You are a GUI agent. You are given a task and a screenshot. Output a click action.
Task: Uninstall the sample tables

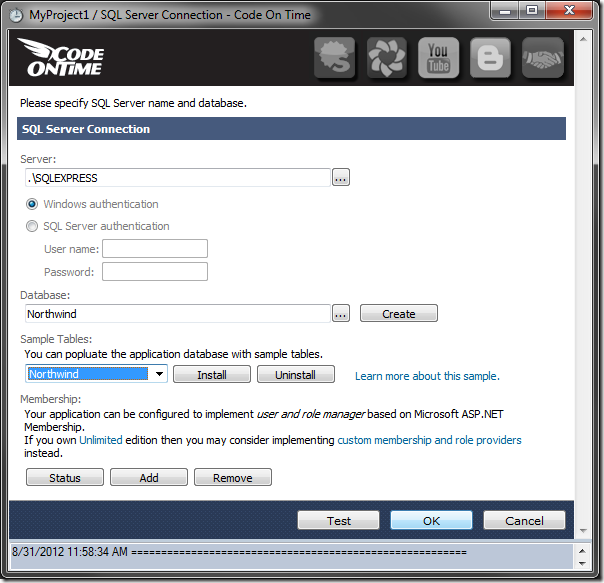(x=295, y=374)
